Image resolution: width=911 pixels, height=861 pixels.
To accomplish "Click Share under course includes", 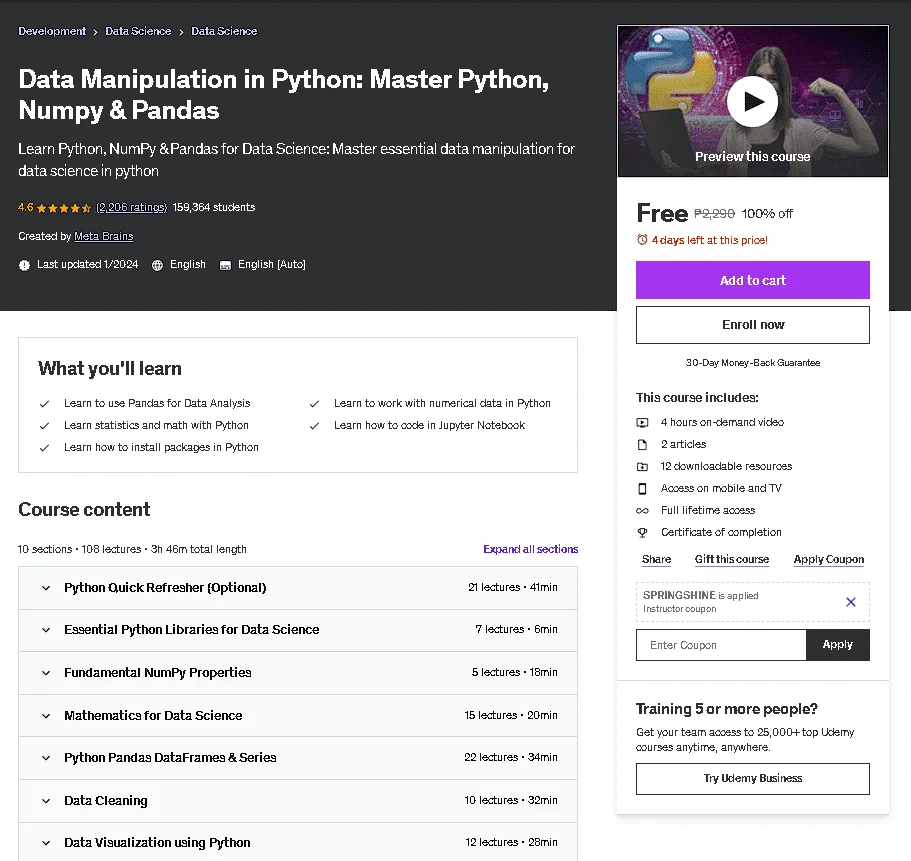I will [x=657, y=559].
